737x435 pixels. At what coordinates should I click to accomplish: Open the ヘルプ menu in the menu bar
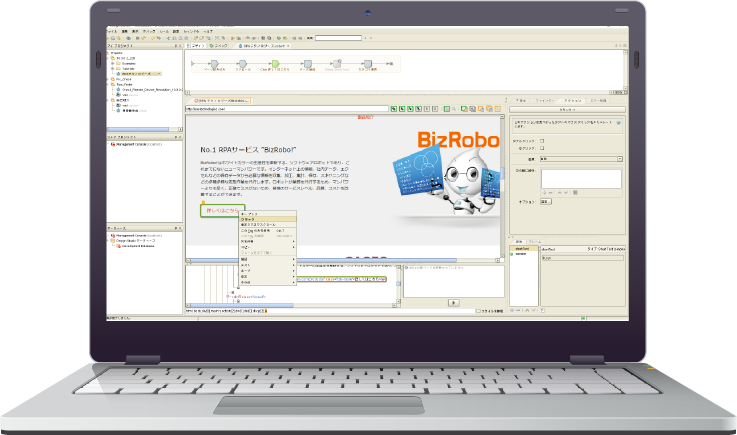208,31
